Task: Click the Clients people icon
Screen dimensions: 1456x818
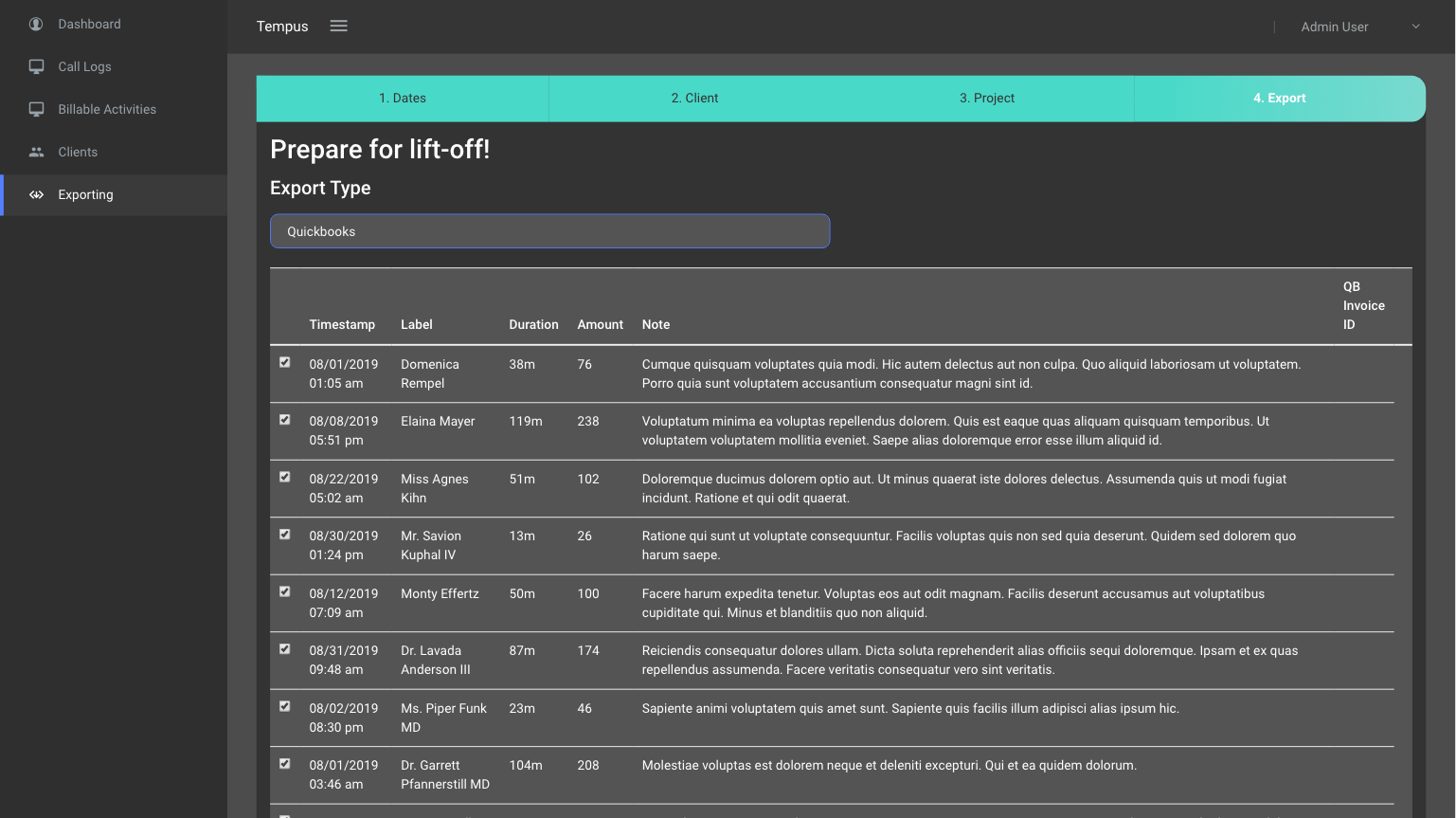Action: point(36,152)
